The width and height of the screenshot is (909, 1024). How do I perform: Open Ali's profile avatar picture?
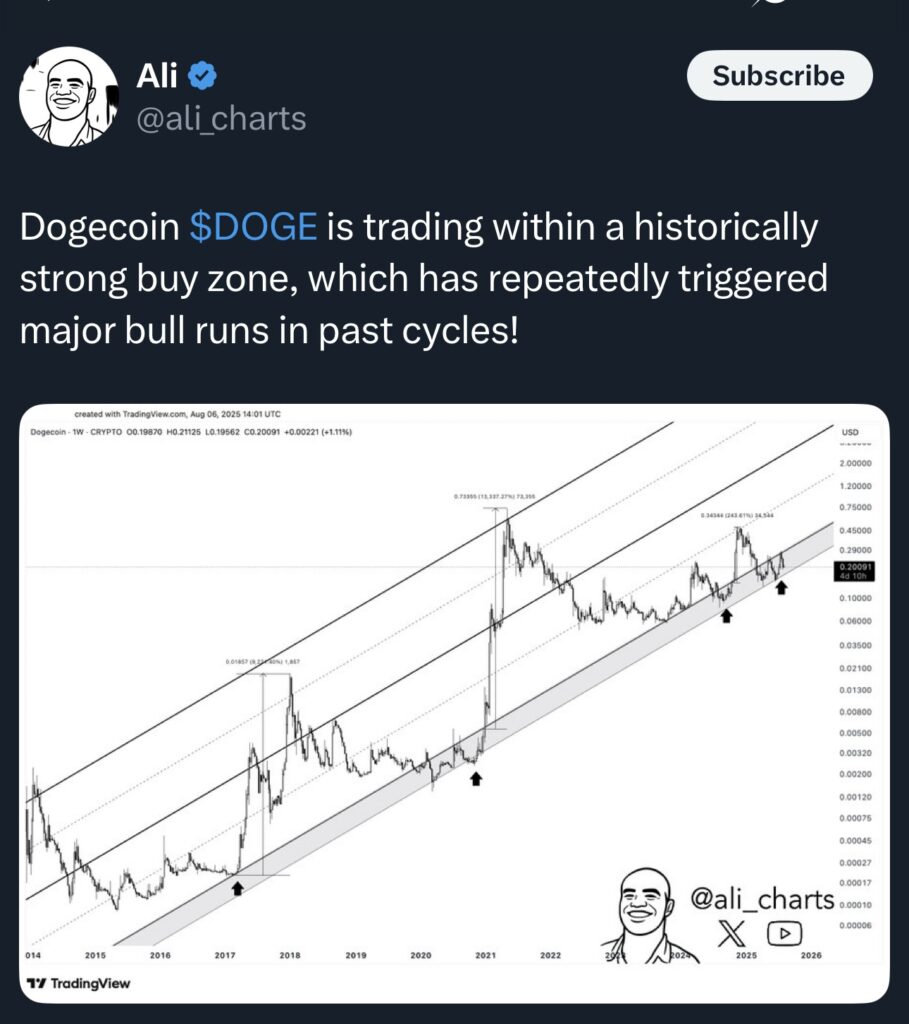click(69, 97)
